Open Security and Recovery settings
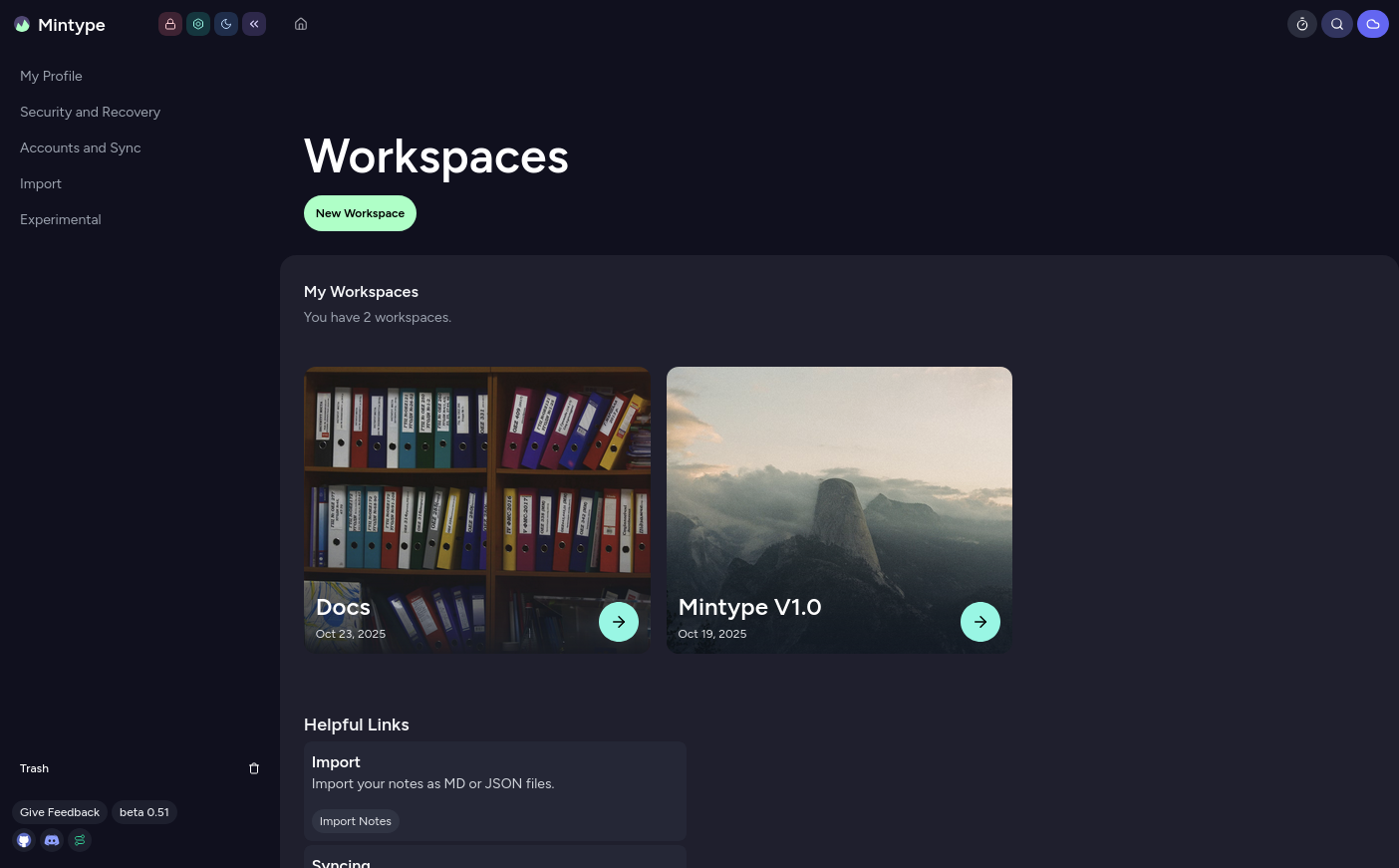 click(x=90, y=112)
